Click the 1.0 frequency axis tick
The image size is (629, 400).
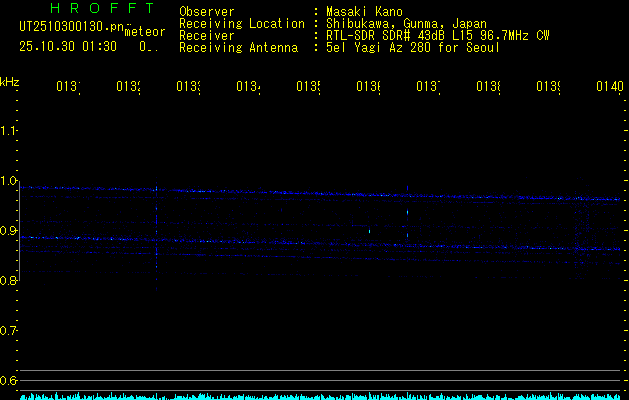tap(9, 181)
